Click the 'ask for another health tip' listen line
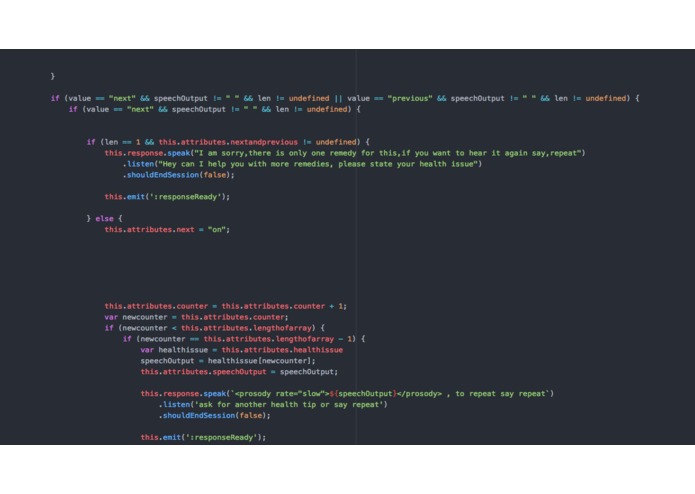 [273, 405]
